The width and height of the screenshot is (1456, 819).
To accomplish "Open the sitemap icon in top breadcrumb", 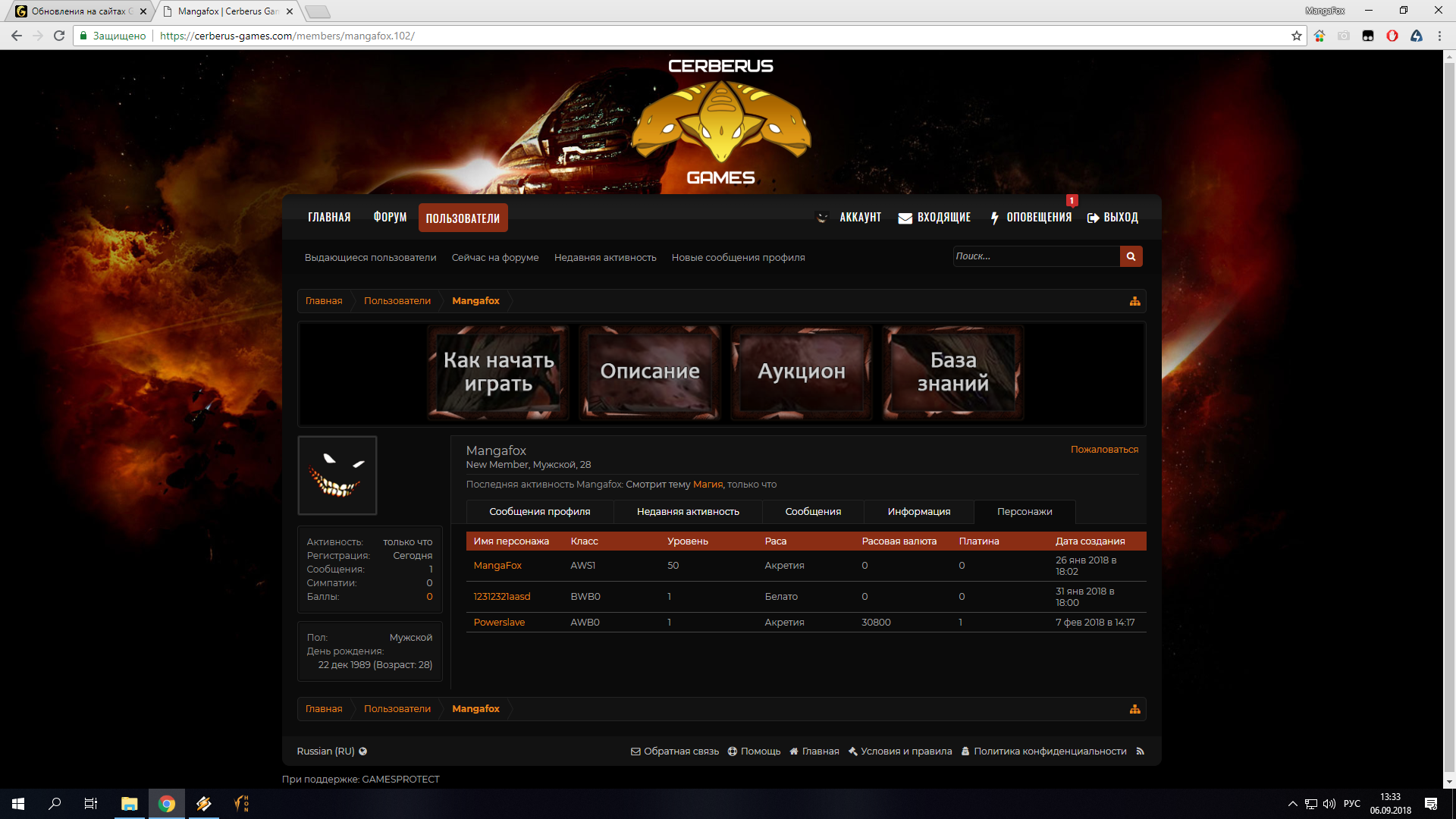I will coord(1134,301).
